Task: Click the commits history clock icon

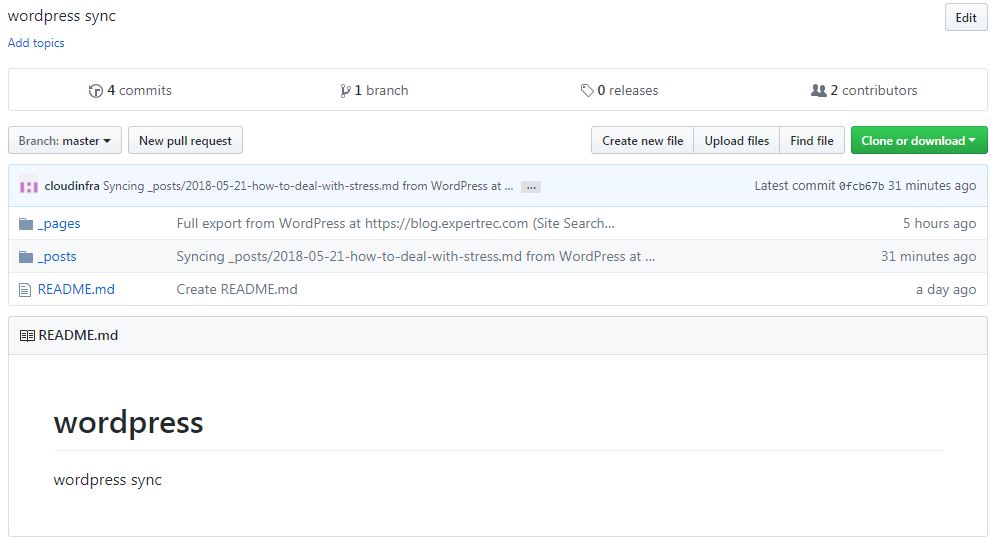Action: 96,91
